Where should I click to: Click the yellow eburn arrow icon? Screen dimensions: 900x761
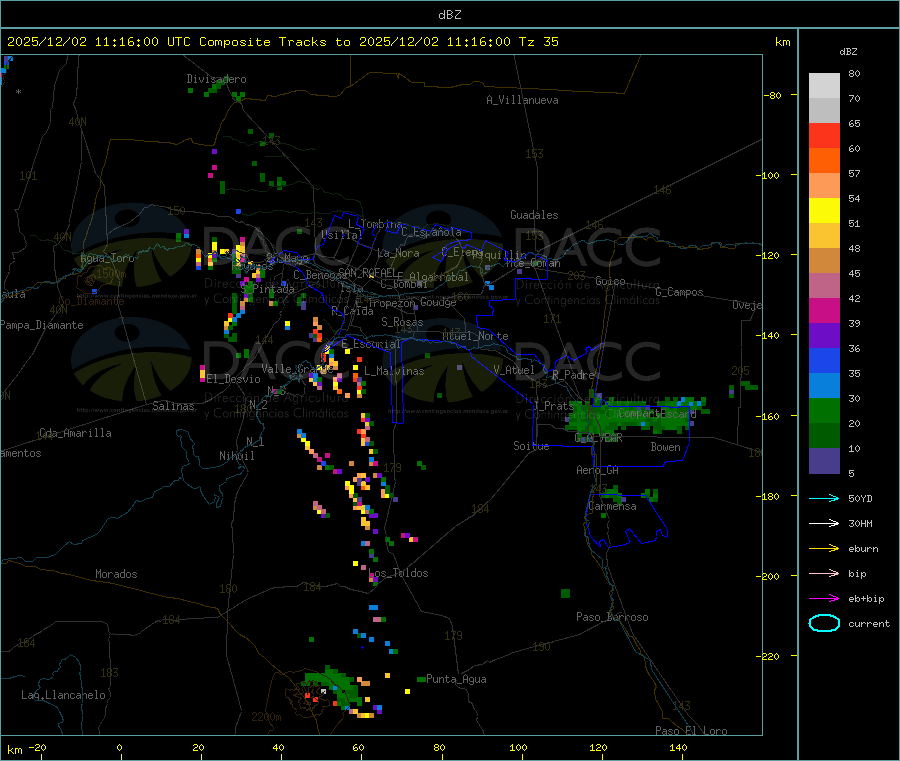824,549
